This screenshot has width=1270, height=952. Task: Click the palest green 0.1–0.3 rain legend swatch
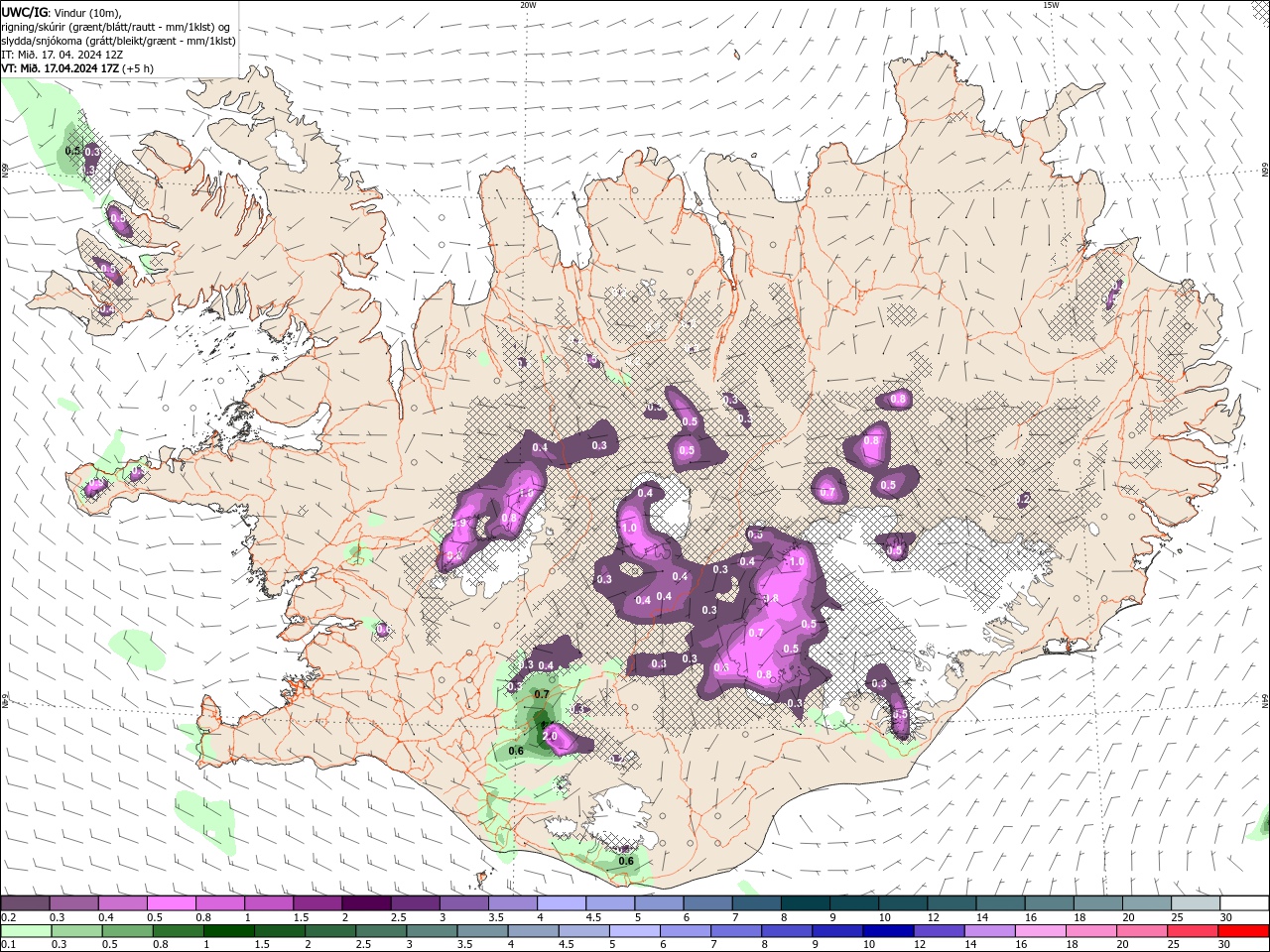coord(25,932)
